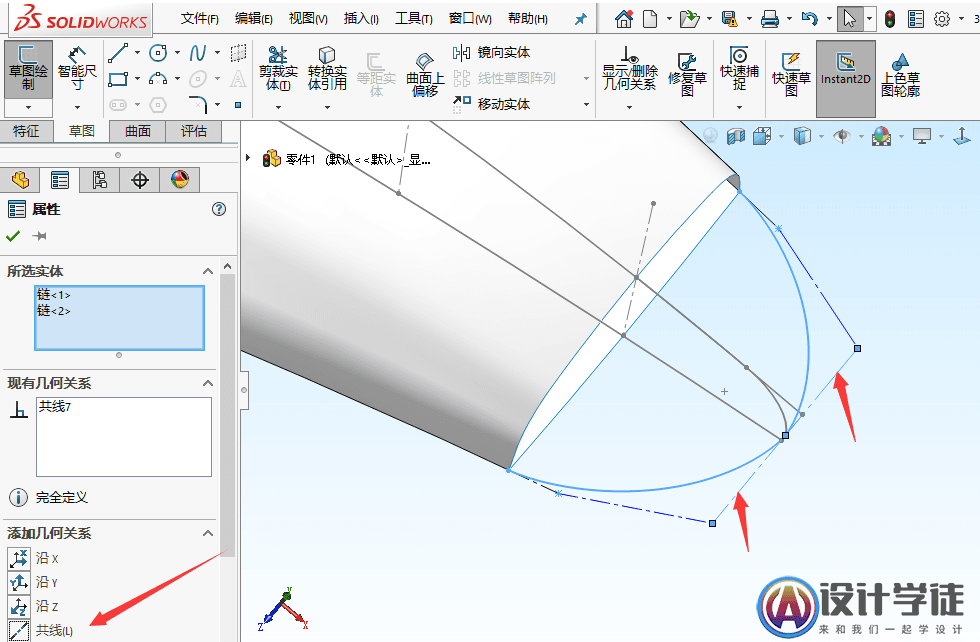Viewport: 980px width, 642px height.
Task: Click the 修复草图 repair sketch tool
Action: (687, 74)
